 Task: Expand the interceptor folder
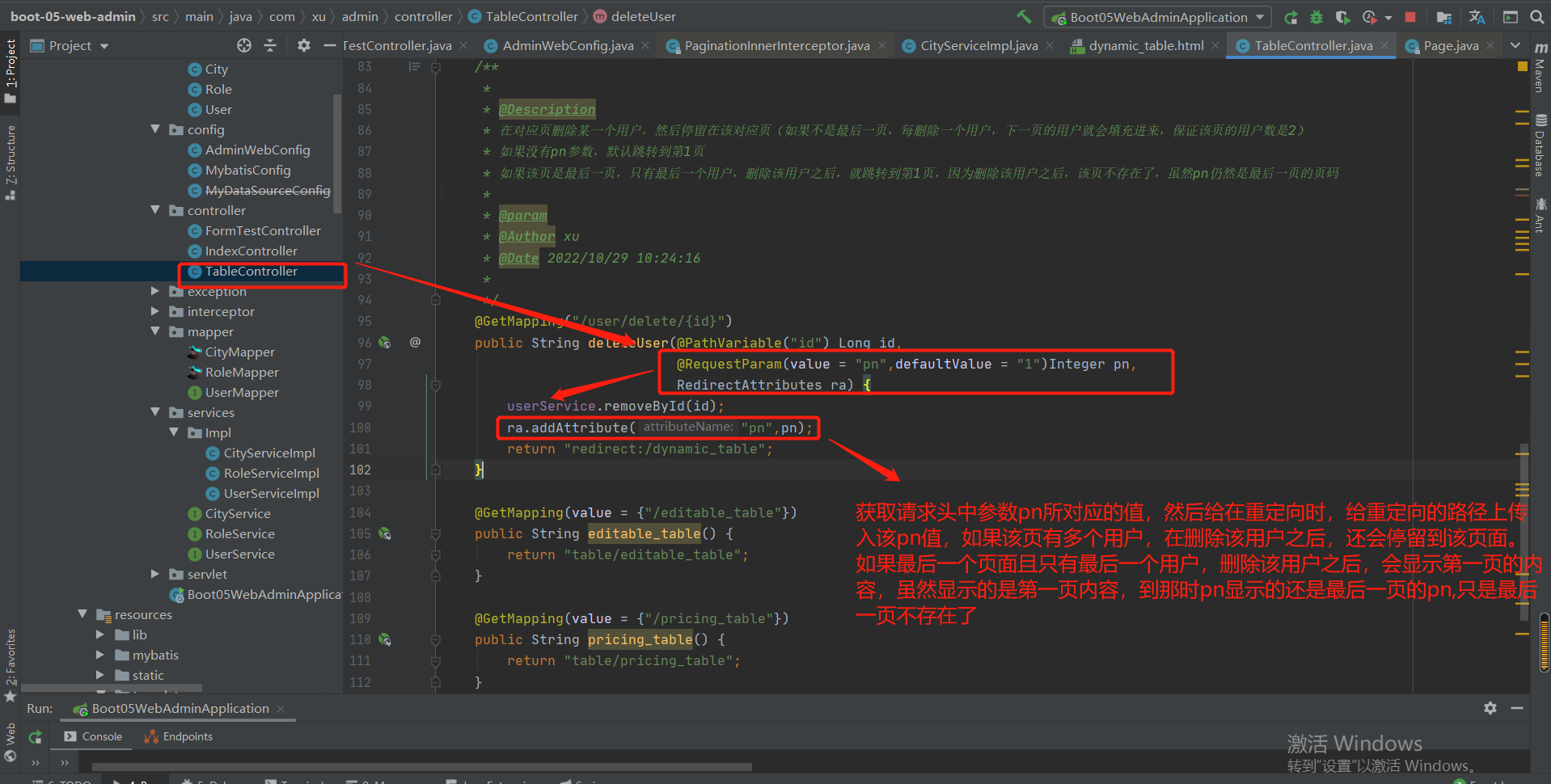point(155,311)
